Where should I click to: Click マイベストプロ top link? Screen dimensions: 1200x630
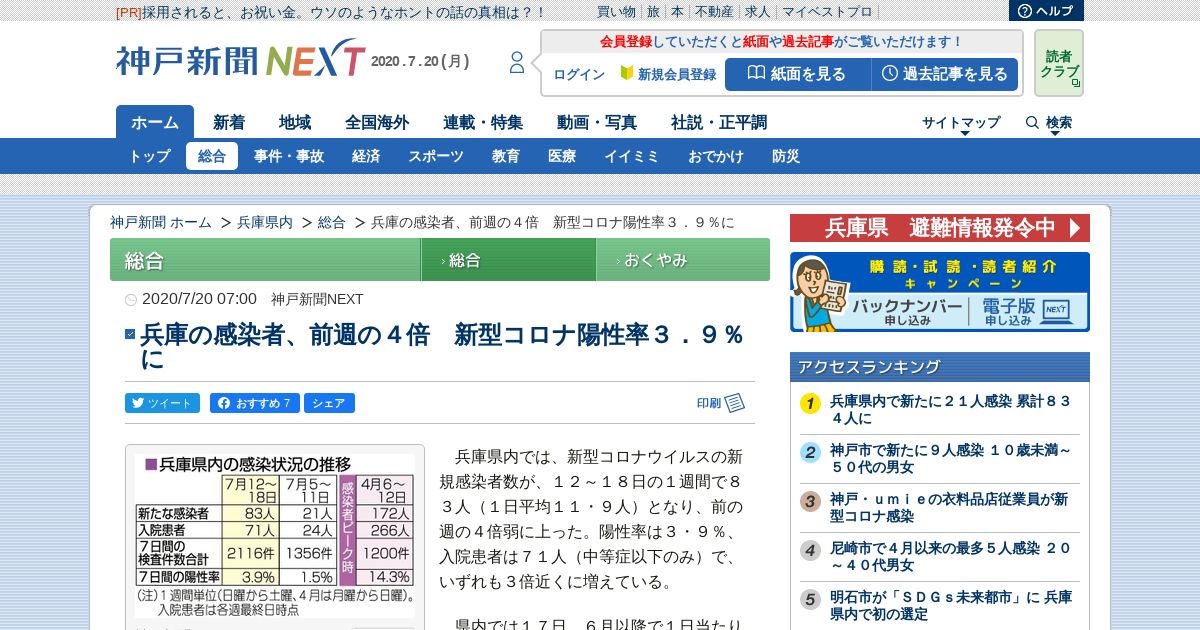tap(827, 12)
